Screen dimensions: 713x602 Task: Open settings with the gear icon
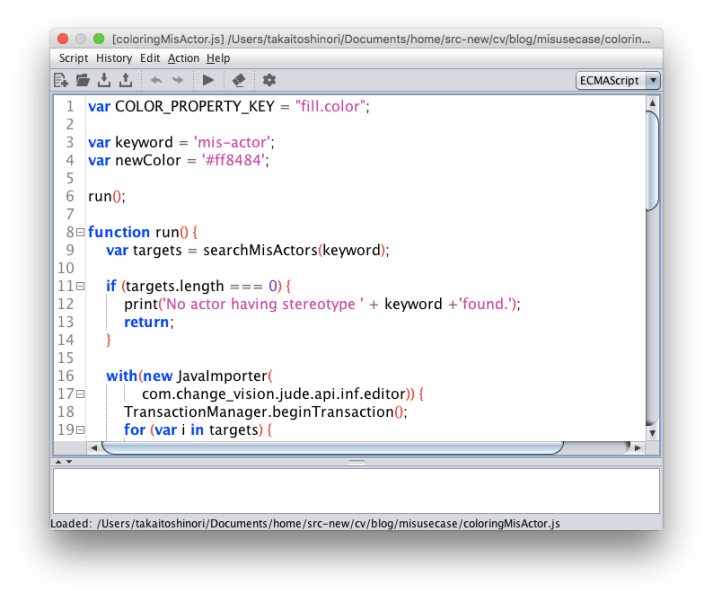pyautogui.click(x=269, y=80)
